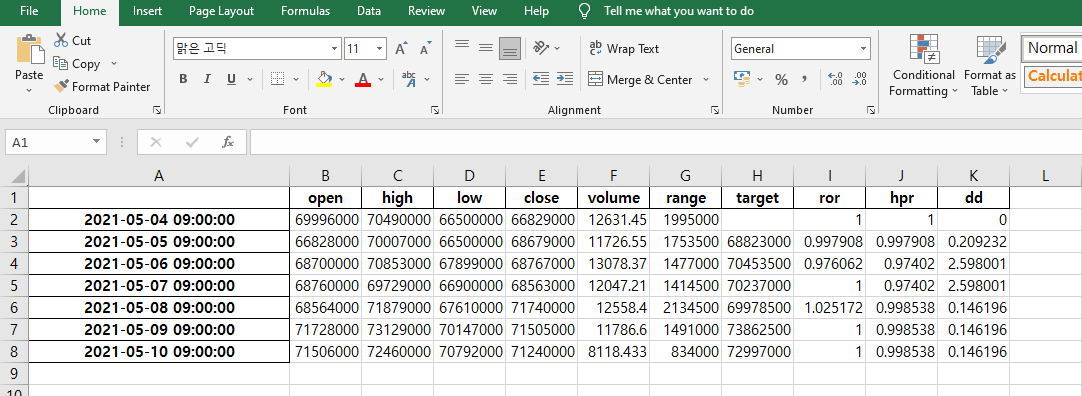Expand the Copy options arrow
The width and height of the screenshot is (1082, 396).
tap(114, 63)
